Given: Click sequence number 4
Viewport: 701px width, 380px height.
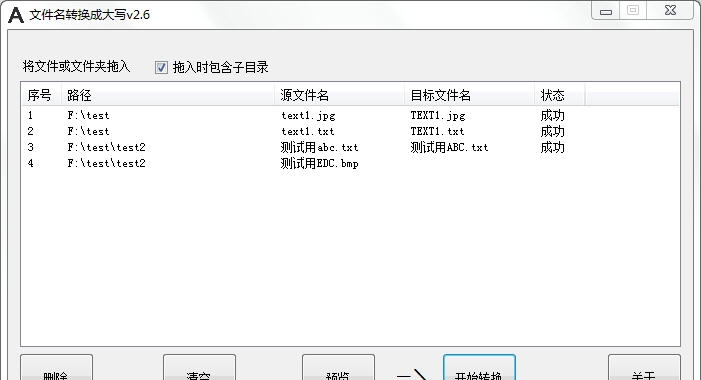Looking at the screenshot, I should 30,164.
